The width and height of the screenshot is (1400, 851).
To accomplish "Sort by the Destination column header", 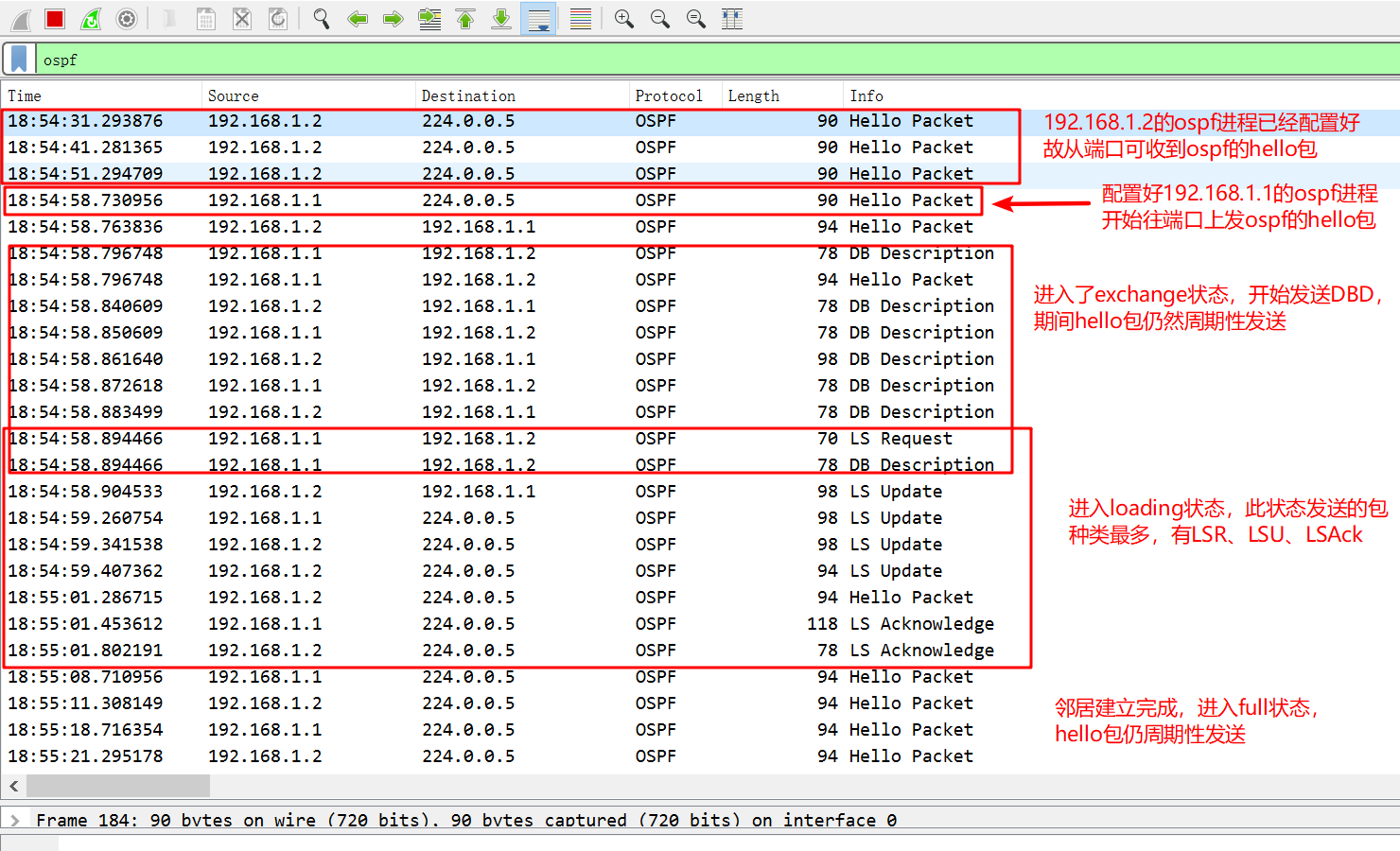I will pyautogui.click(x=522, y=96).
